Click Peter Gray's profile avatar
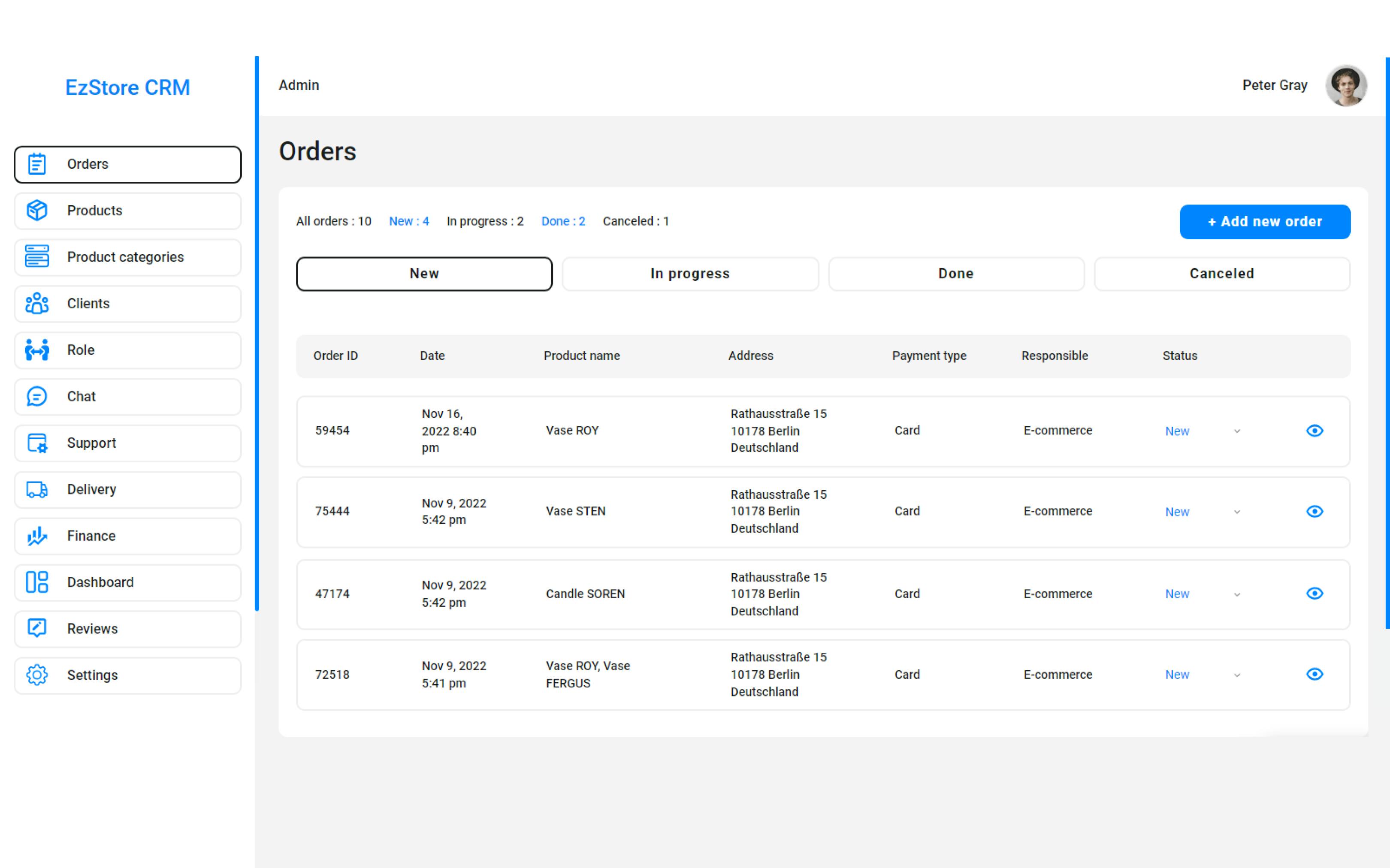The height and width of the screenshot is (868, 1390). 1345,86
